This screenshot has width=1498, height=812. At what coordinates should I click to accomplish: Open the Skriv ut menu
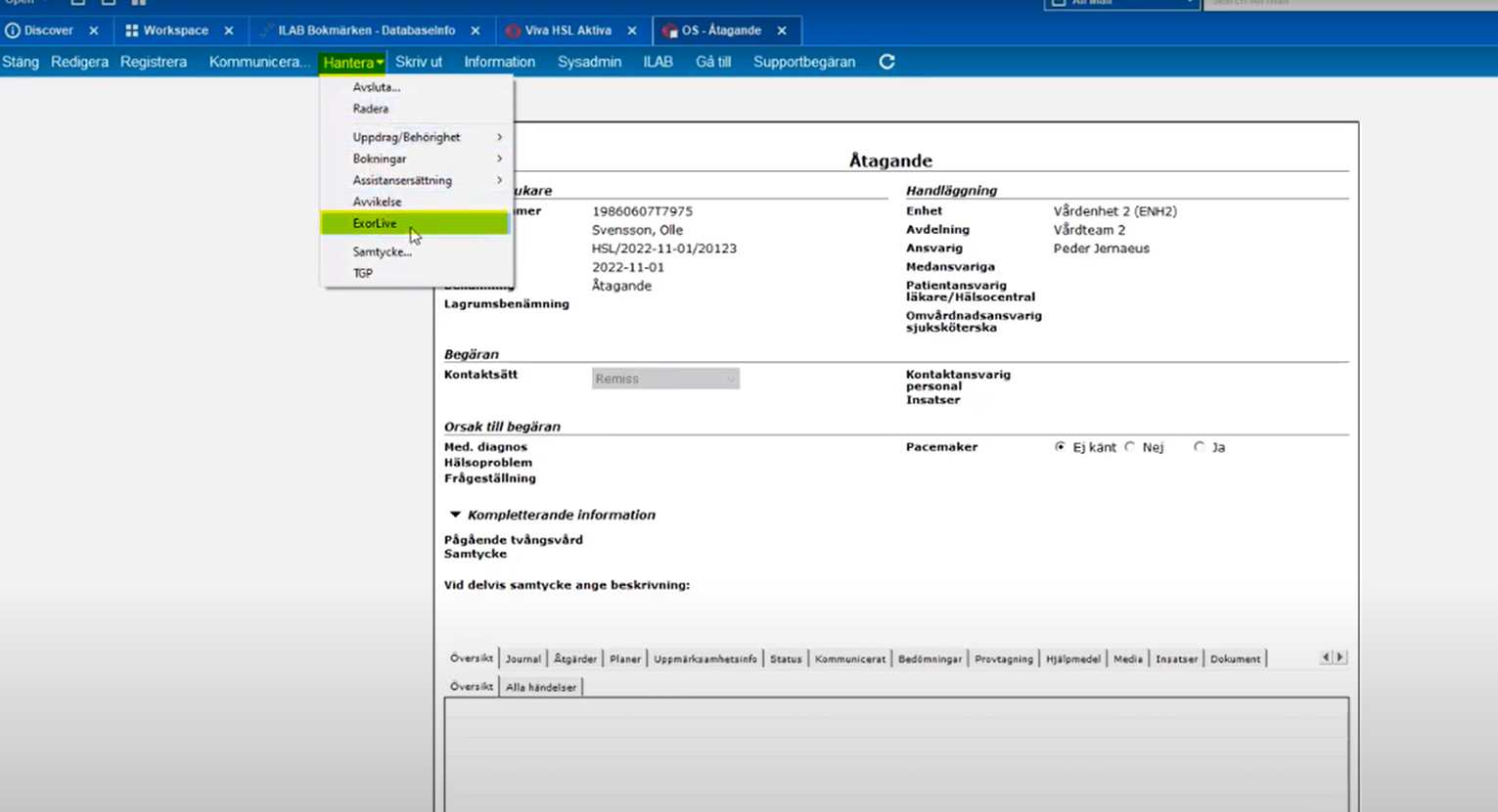[419, 62]
